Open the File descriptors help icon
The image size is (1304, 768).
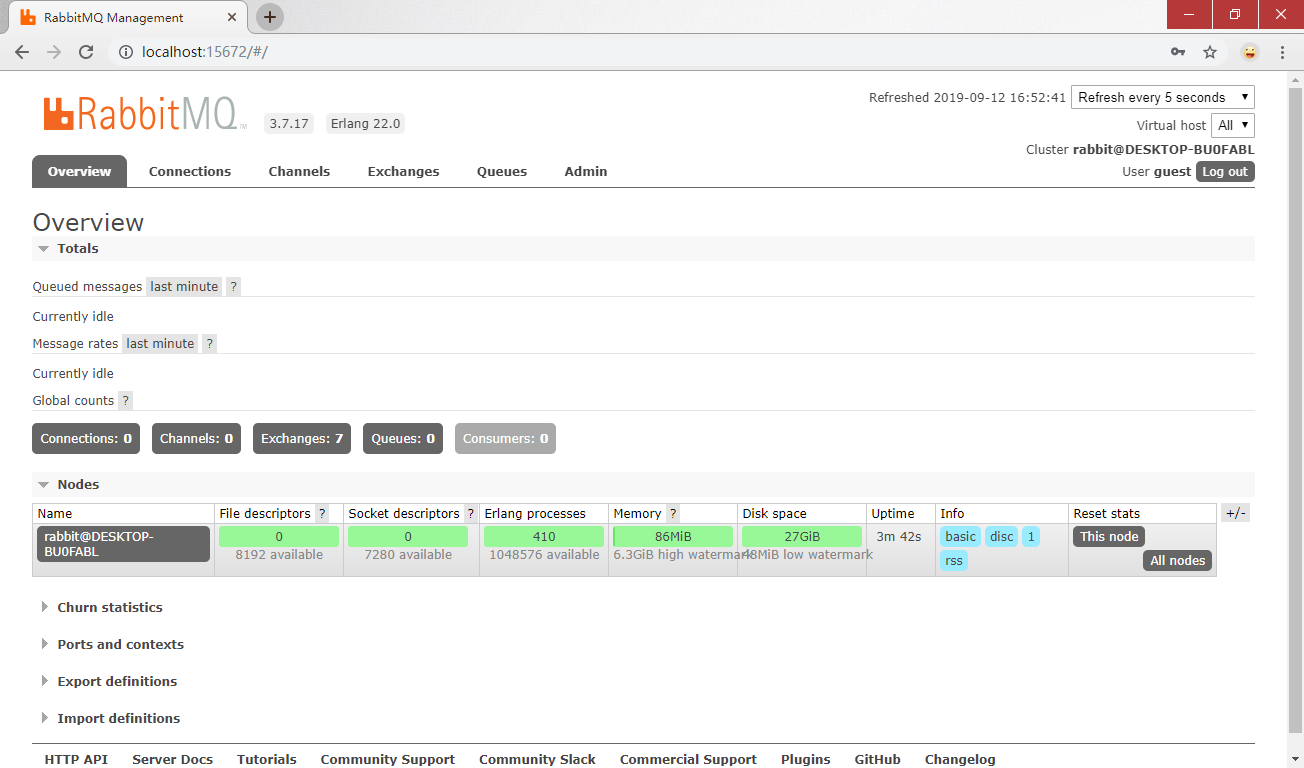point(322,513)
